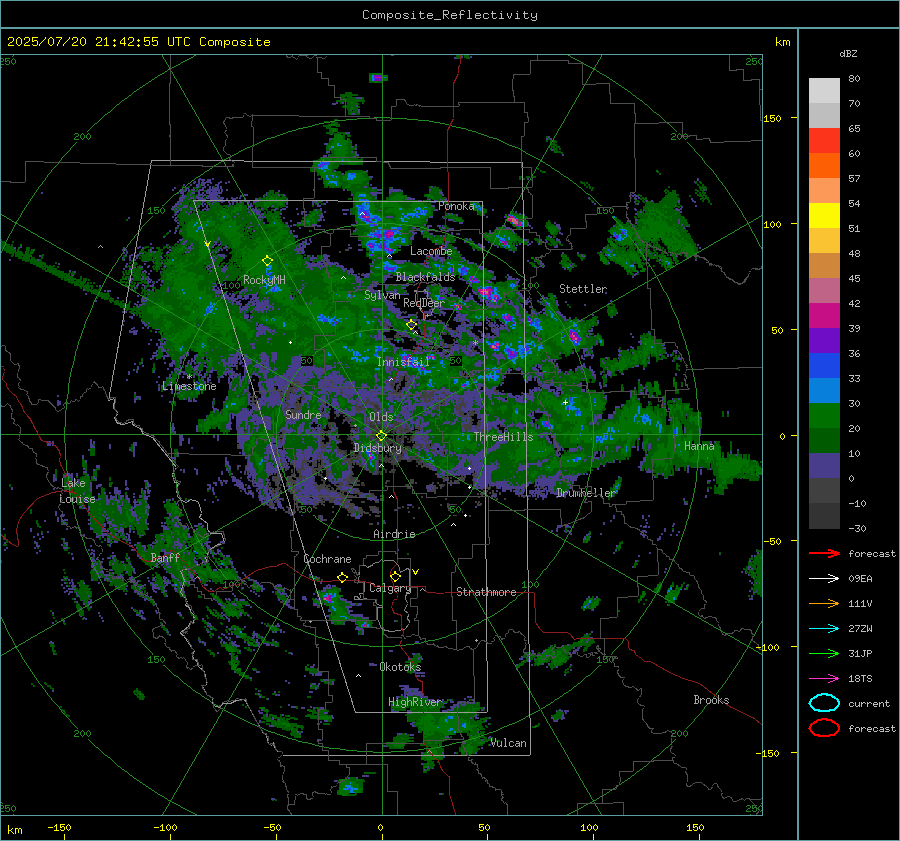
Task: Click the RockyMH label
Action: (264, 280)
